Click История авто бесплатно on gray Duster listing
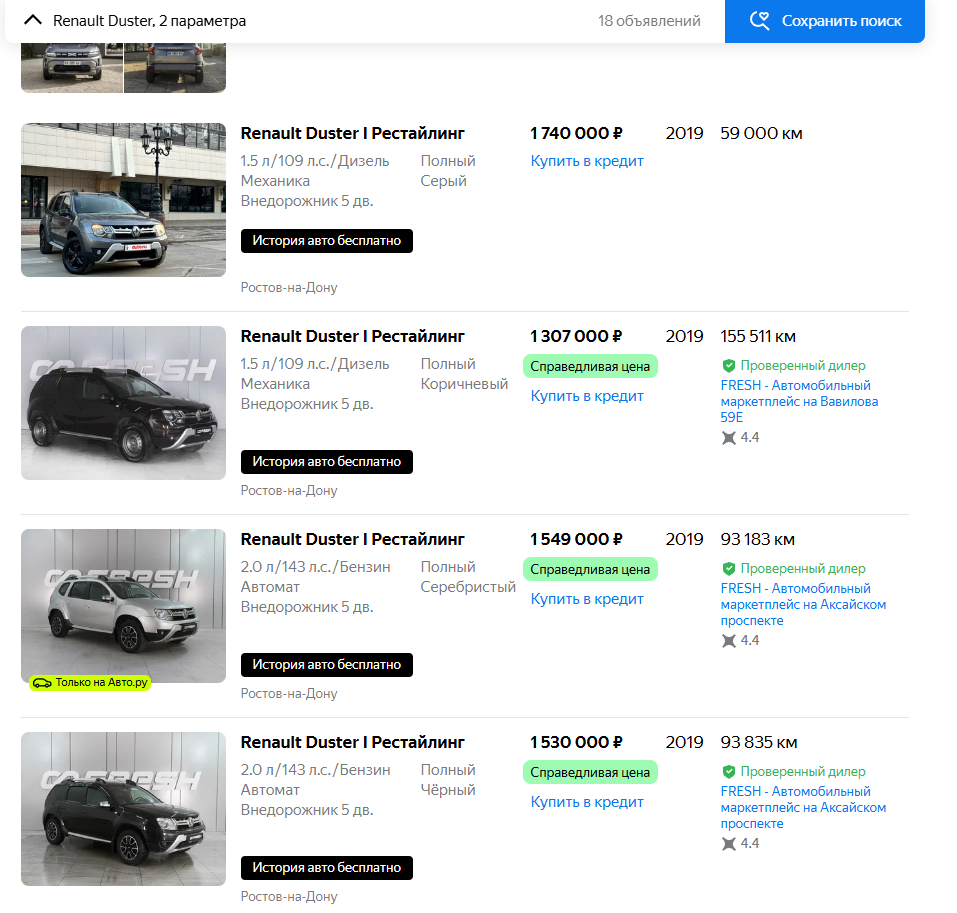The height and width of the screenshot is (913, 957). click(x=326, y=241)
